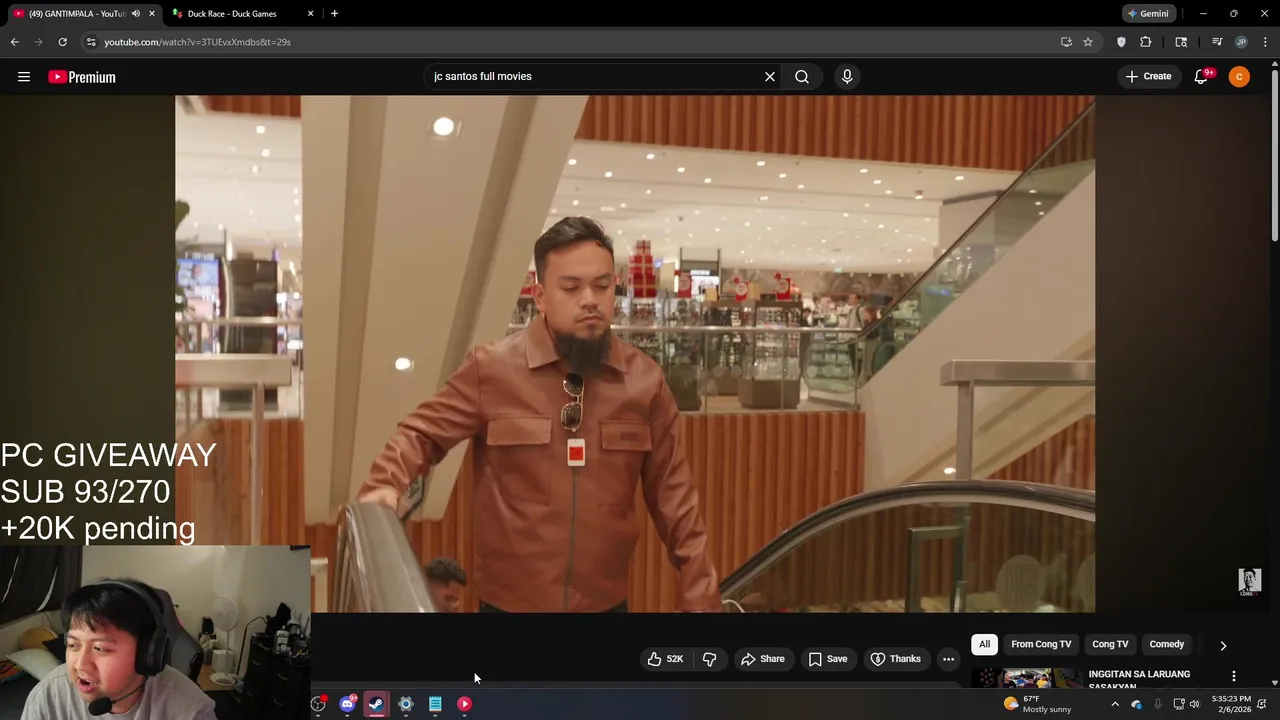Close the GANTIMPALA YouTube tab
The image size is (1280, 720).
[152, 14]
